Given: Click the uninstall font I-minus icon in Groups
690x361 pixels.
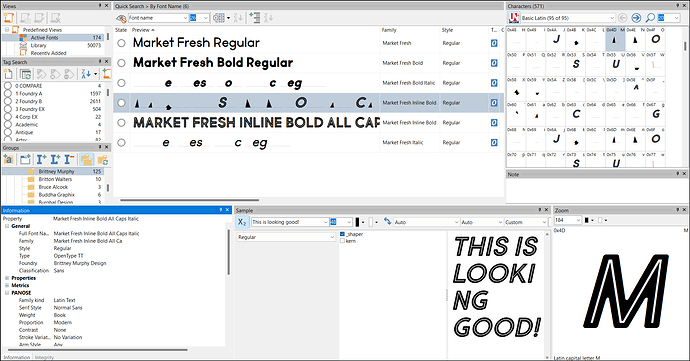Looking at the screenshot, I should click(x=70, y=159).
